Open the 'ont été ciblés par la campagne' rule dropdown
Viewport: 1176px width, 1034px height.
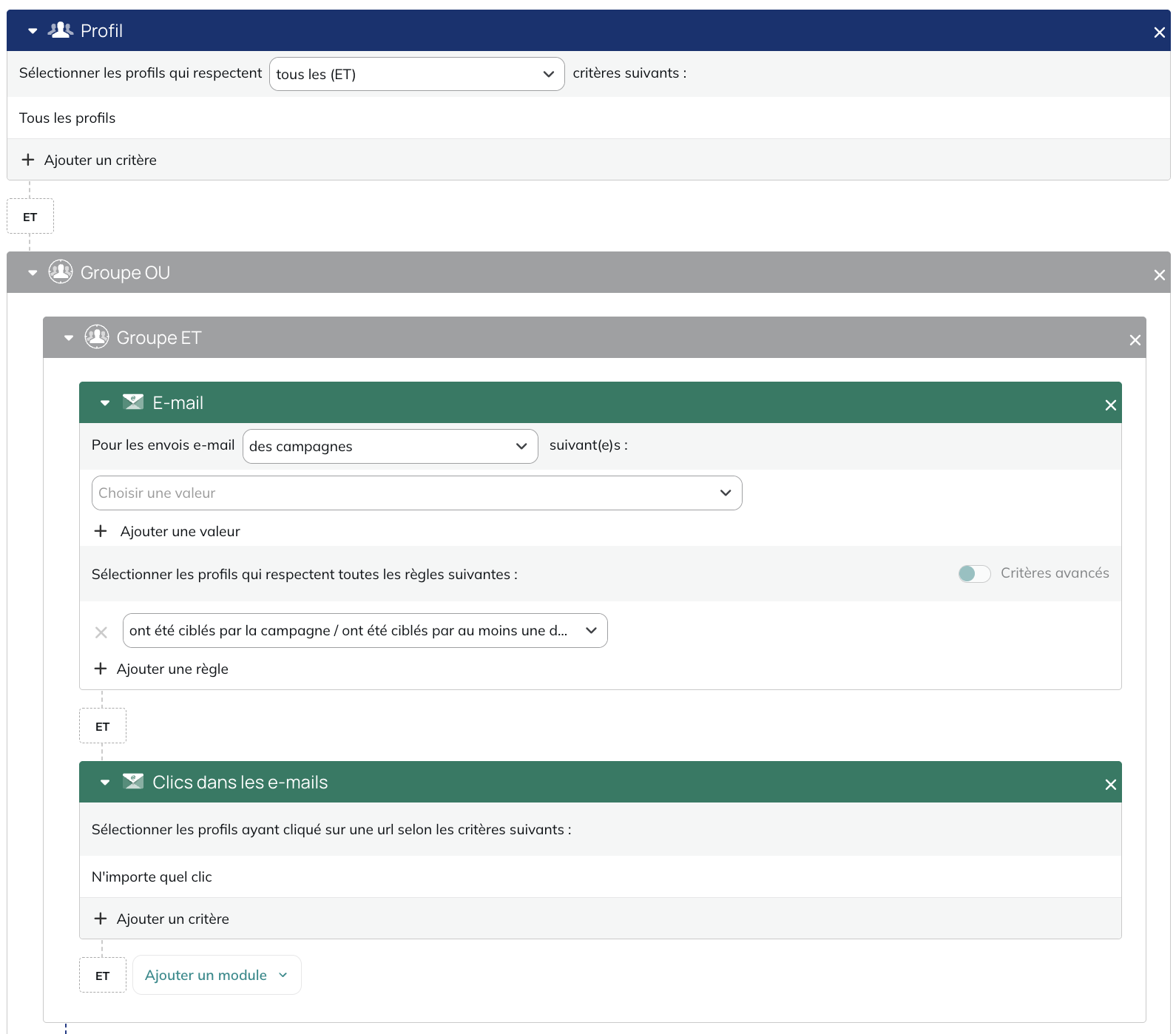(365, 630)
